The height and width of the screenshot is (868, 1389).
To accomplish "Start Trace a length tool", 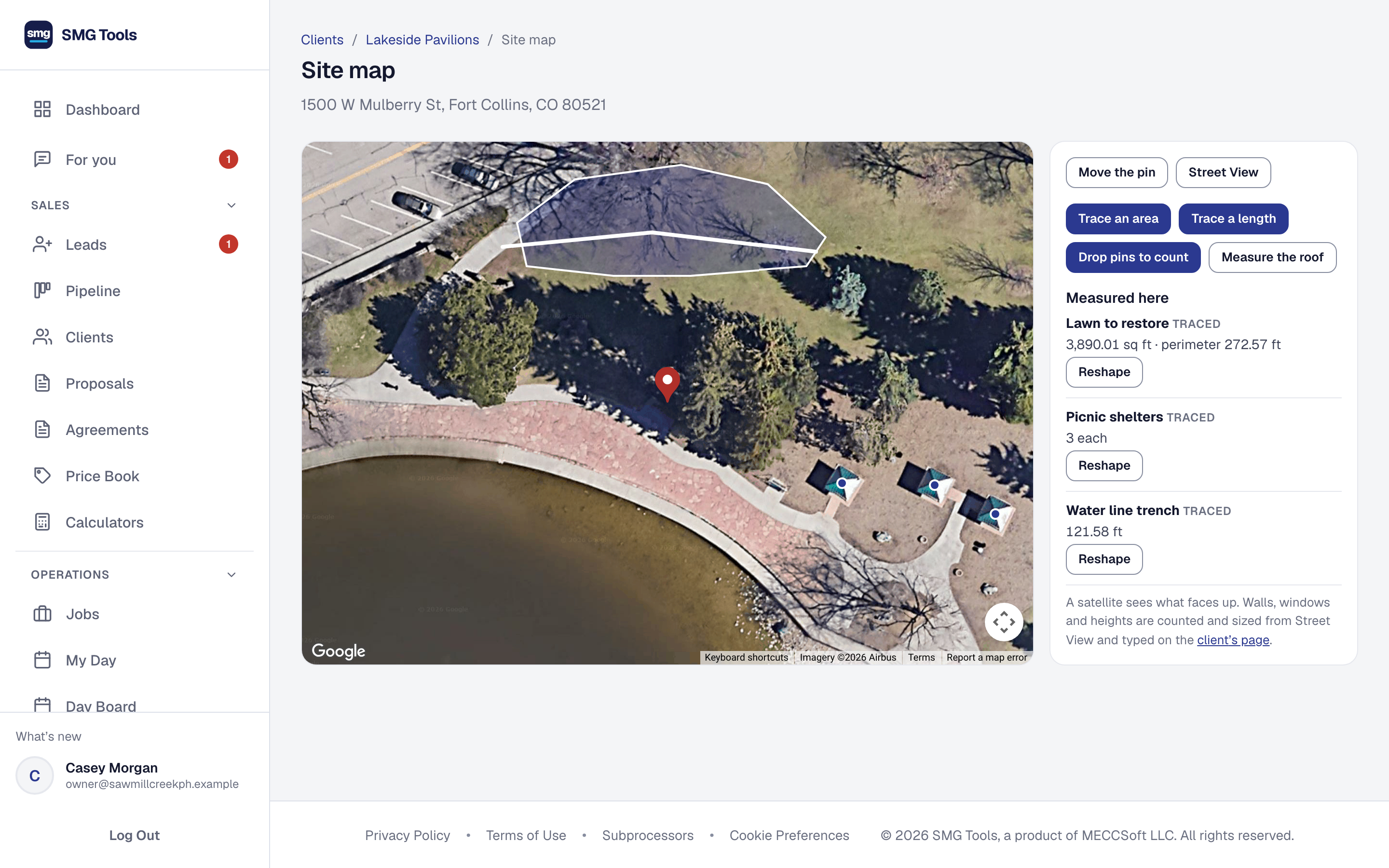I will click(1233, 219).
